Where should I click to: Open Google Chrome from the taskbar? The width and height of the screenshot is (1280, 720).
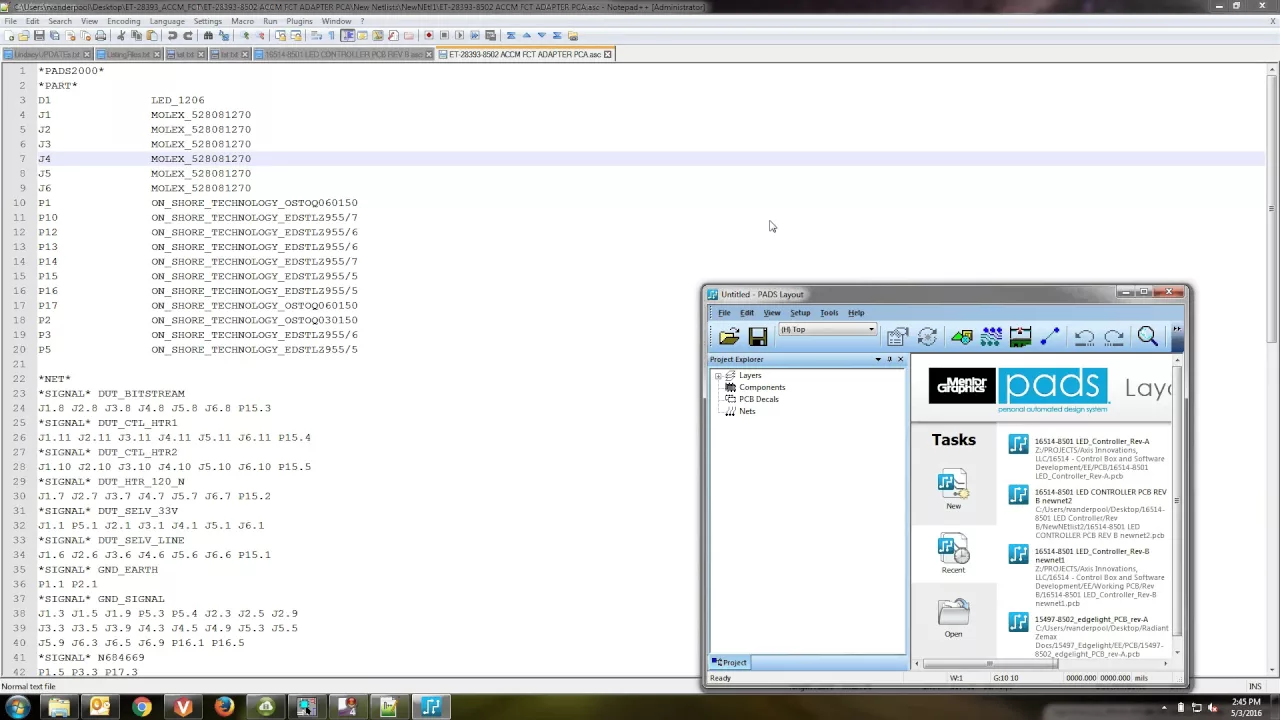(x=141, y=707)
